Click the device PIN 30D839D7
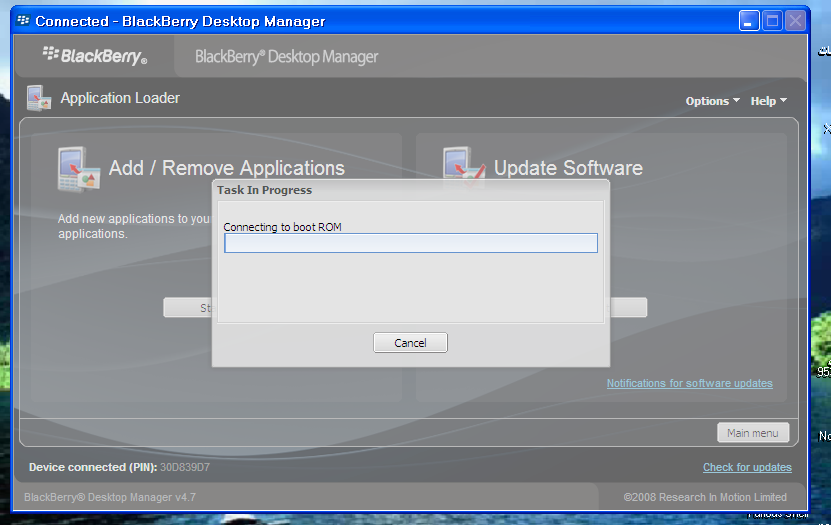The image size is (831, 525). tap(185, 467)
